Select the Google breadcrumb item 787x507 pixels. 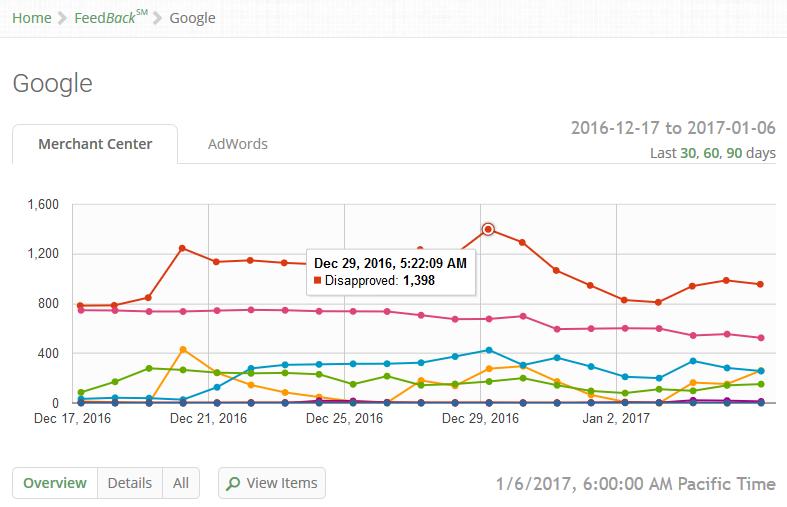point(192,18)
